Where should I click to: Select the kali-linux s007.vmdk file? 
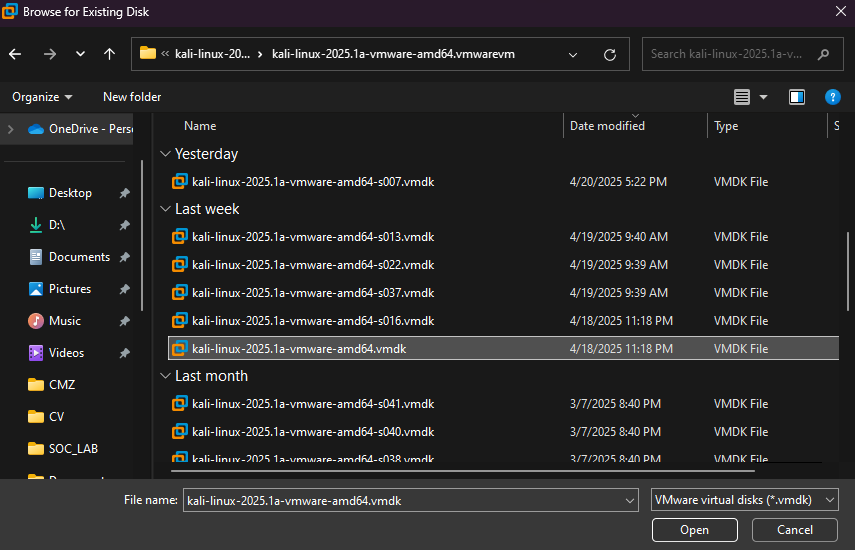(x=313, y=182)
